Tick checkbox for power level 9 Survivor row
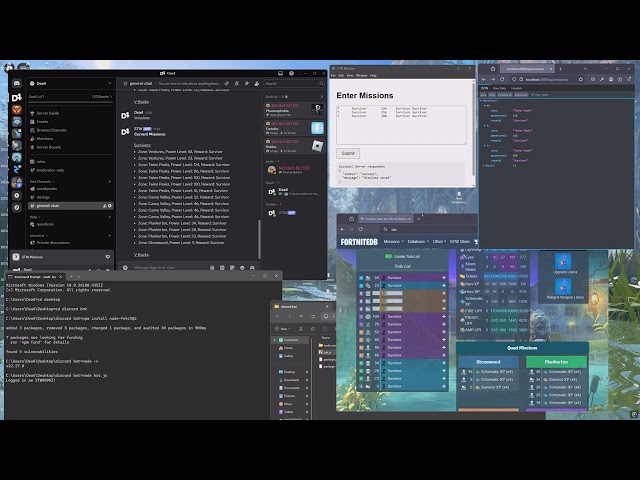 click(x=361, y=386)
